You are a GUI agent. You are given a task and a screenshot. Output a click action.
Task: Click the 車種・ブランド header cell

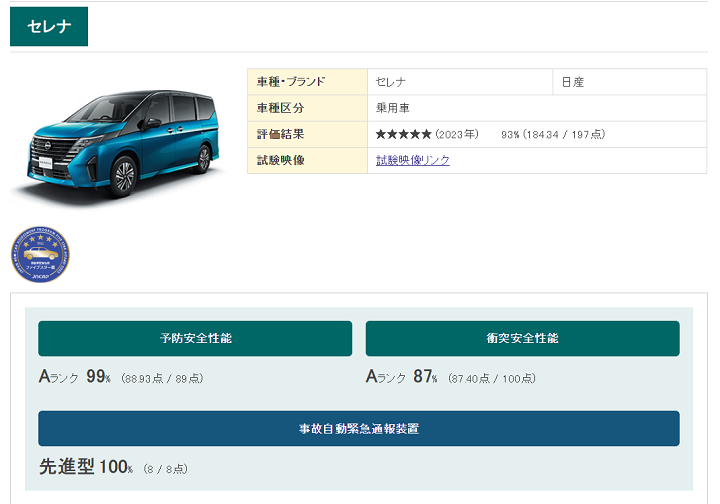(307, 82)
